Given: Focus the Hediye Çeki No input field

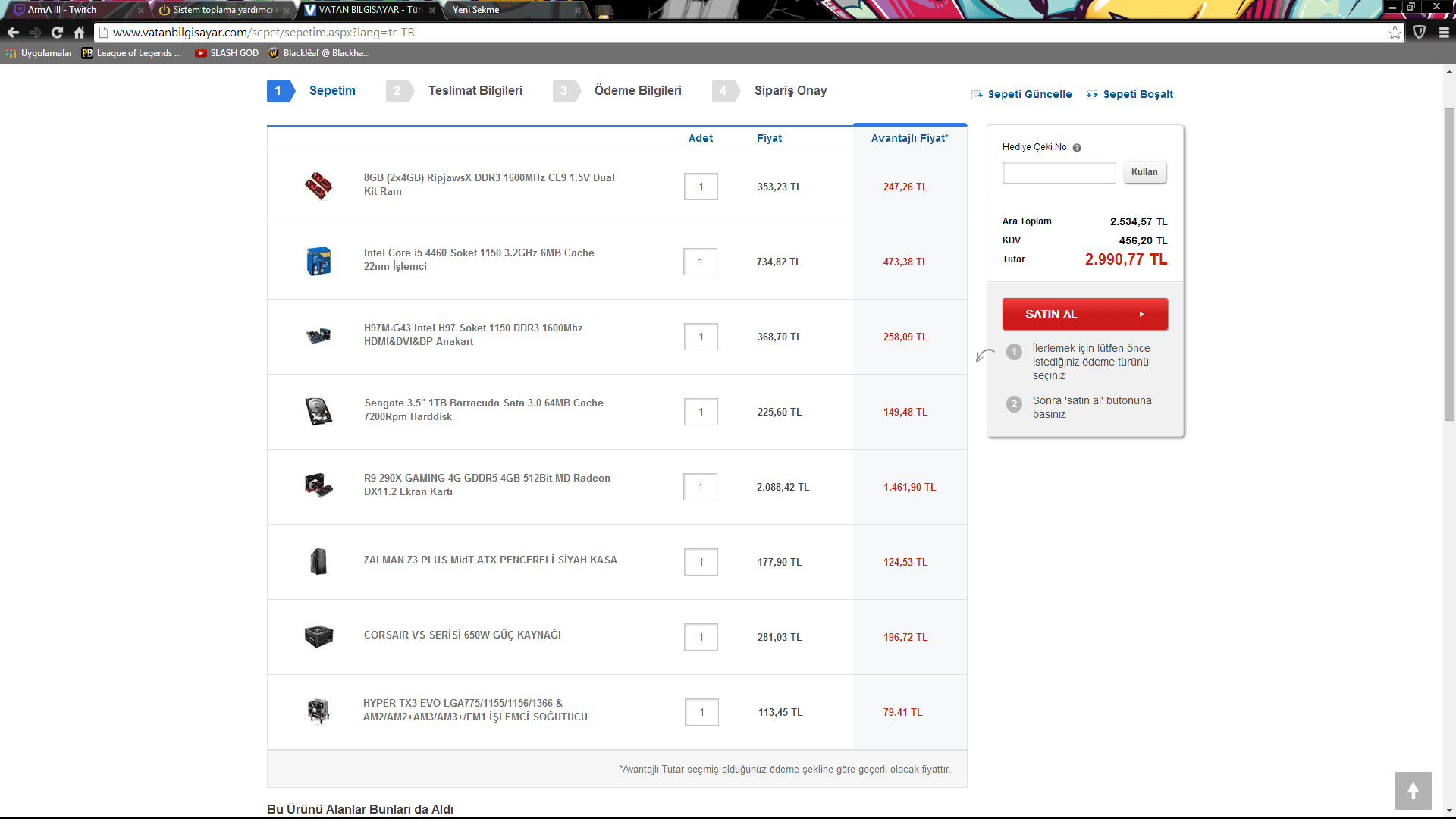Looking at the screenshot, I should [1059, 172].
